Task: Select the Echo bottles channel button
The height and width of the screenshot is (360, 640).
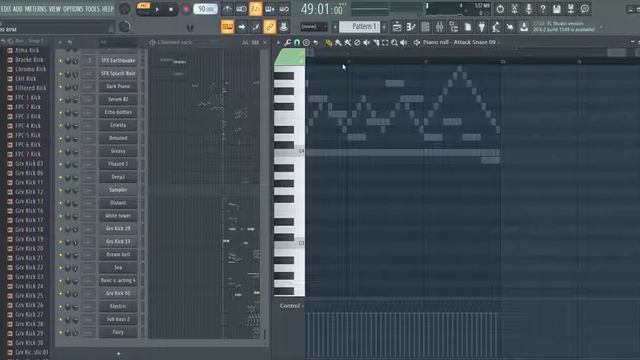Action: pos(118,112)
